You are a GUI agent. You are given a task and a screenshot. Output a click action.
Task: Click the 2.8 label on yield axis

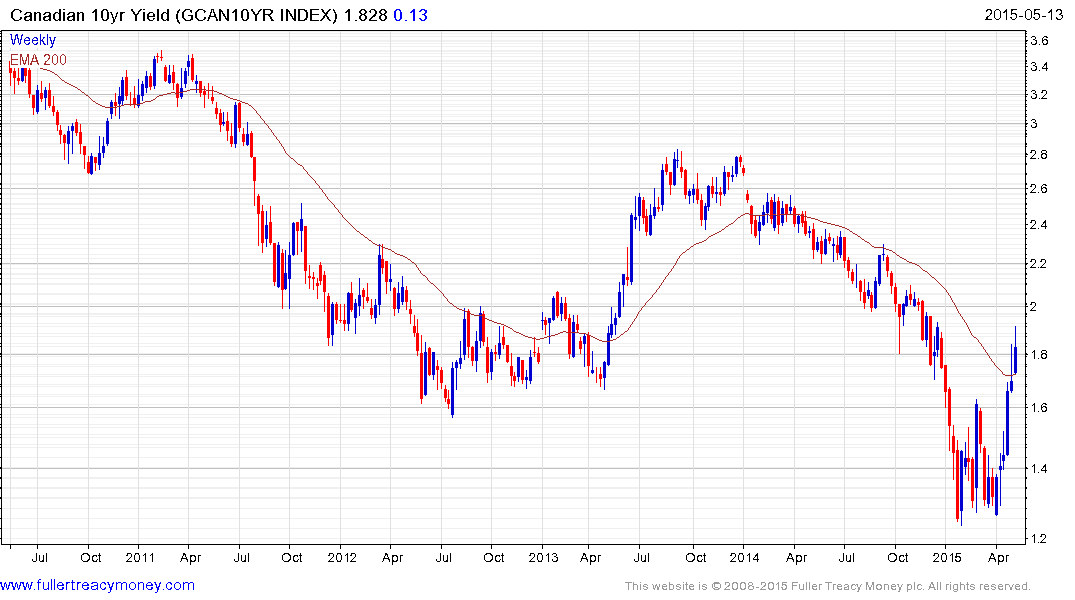coord(1038,155)
